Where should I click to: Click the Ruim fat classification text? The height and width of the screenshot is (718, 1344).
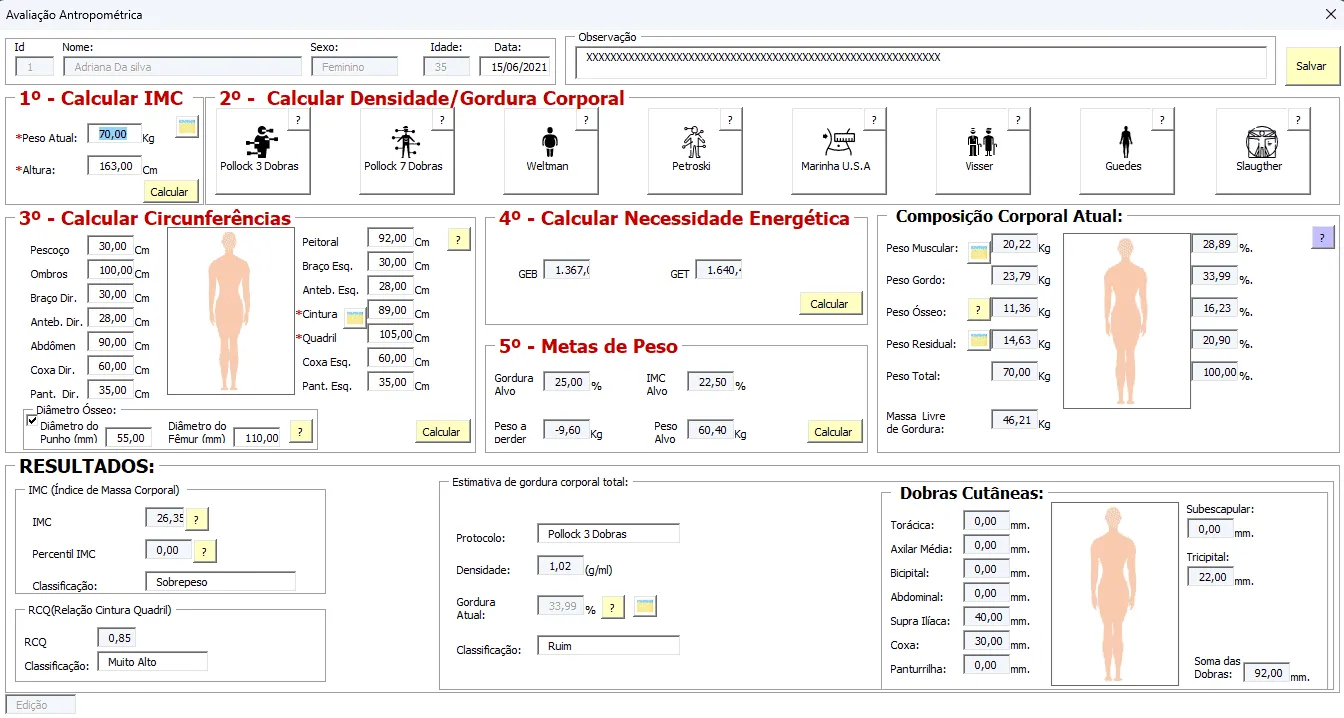pyautogui.click(x=560, y=646)
